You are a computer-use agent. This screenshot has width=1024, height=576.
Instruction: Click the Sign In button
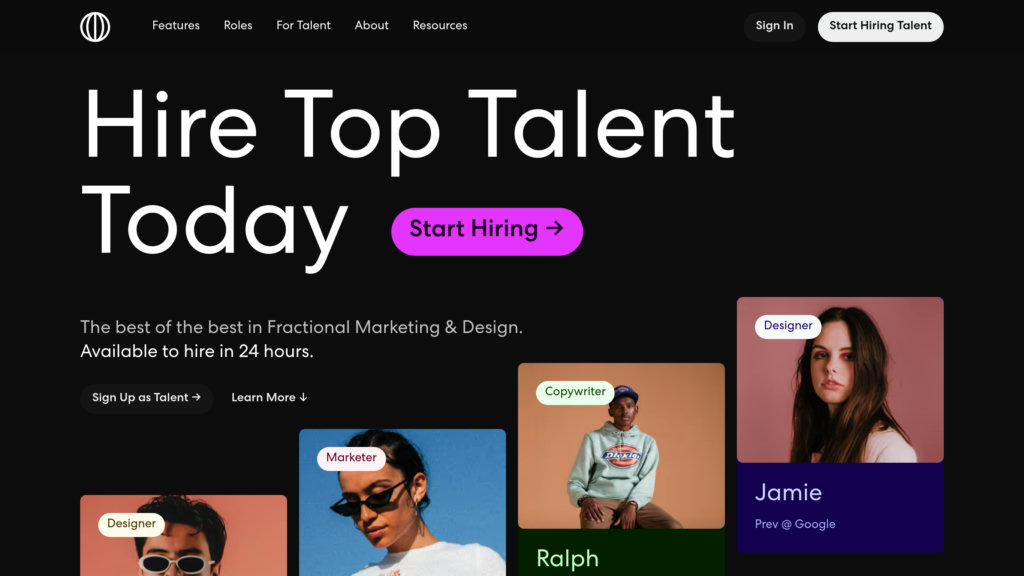pos(774,26)
